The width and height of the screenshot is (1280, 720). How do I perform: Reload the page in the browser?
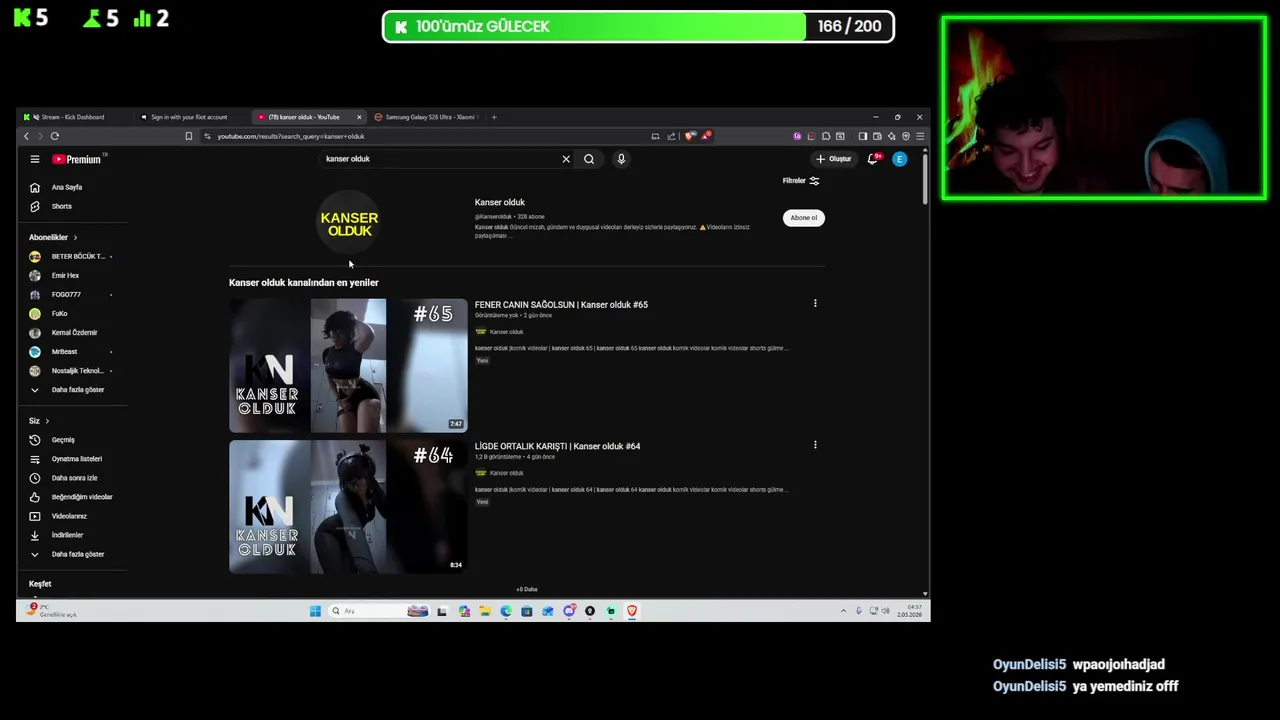[x=55, y=136]
